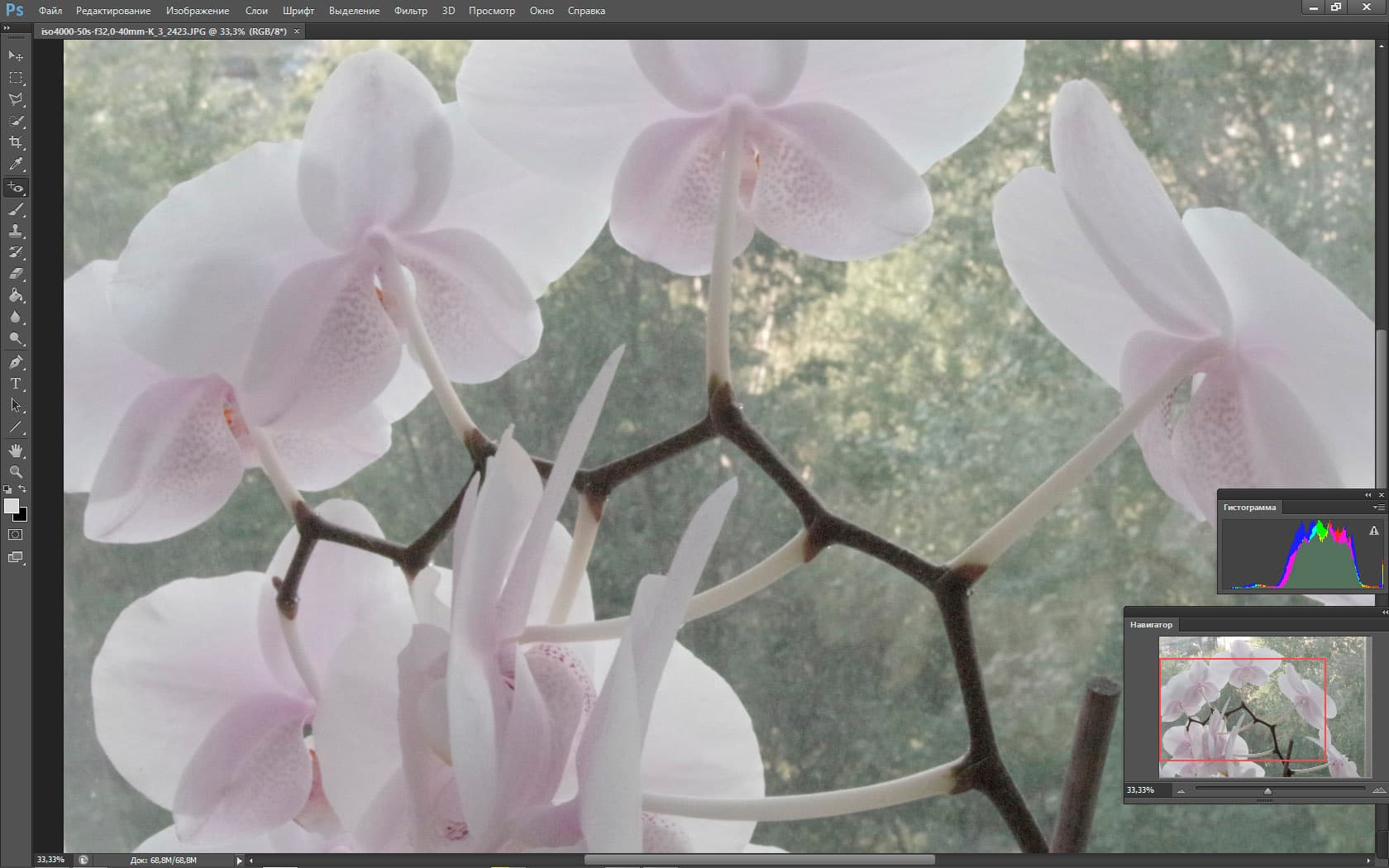Select the Paint Bucket tool
Screen dimensions: 1389x868
tap(16, 295)
